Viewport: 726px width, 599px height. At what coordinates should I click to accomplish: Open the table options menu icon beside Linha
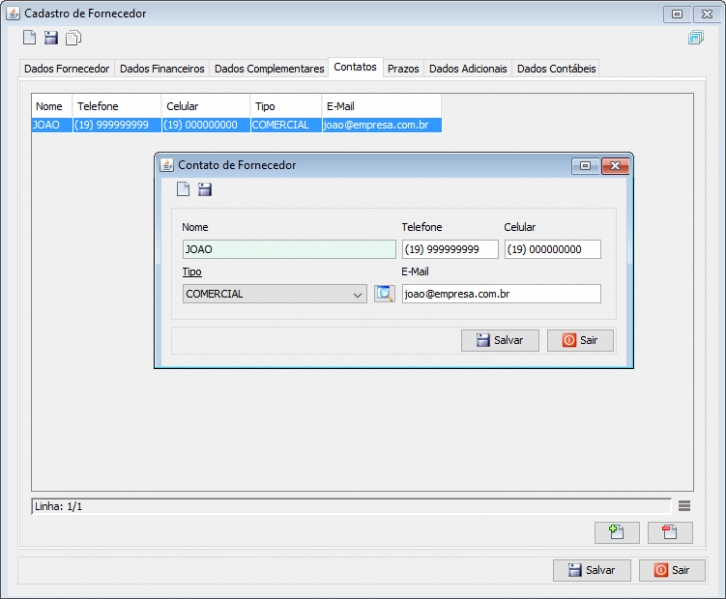(684, 506)
